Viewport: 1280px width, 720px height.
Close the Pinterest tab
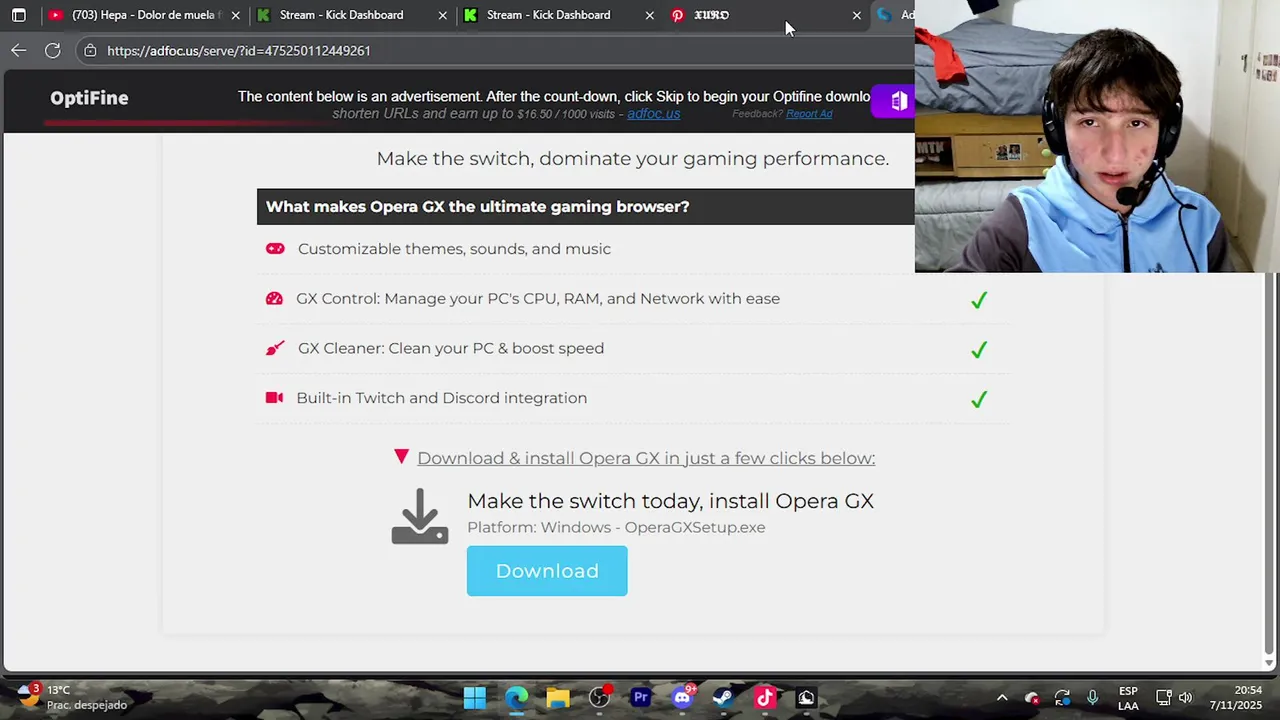tap(857, 15)
